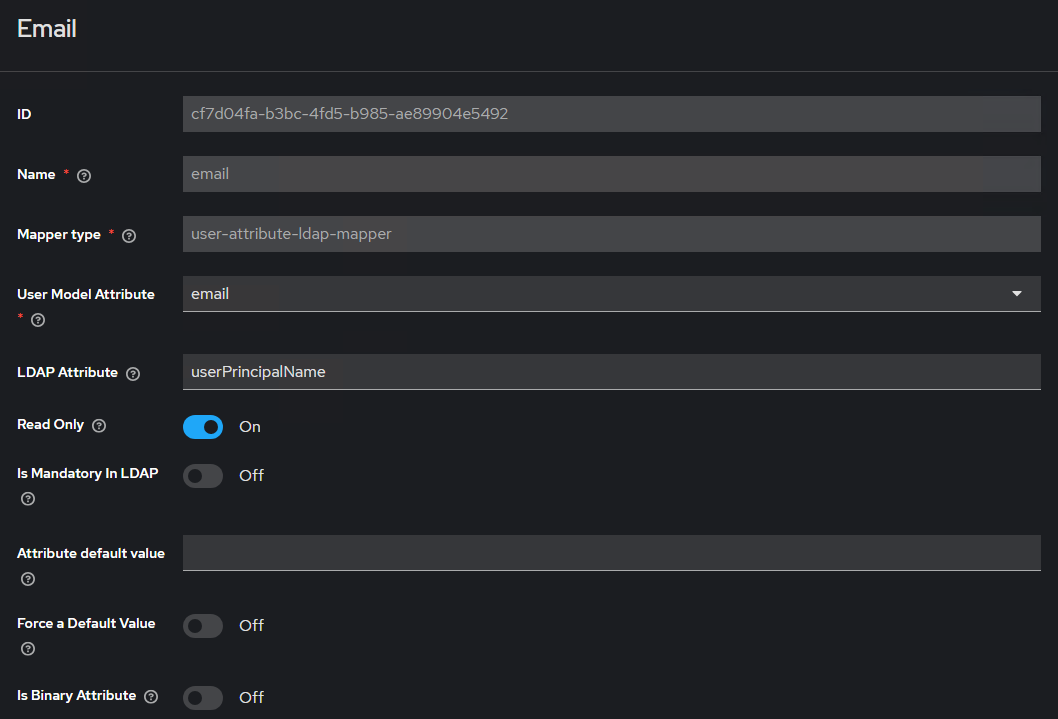This screenshot has width=1058, height=719.
Task: Click the Name field containing email
Action: (x=611, y=174)
